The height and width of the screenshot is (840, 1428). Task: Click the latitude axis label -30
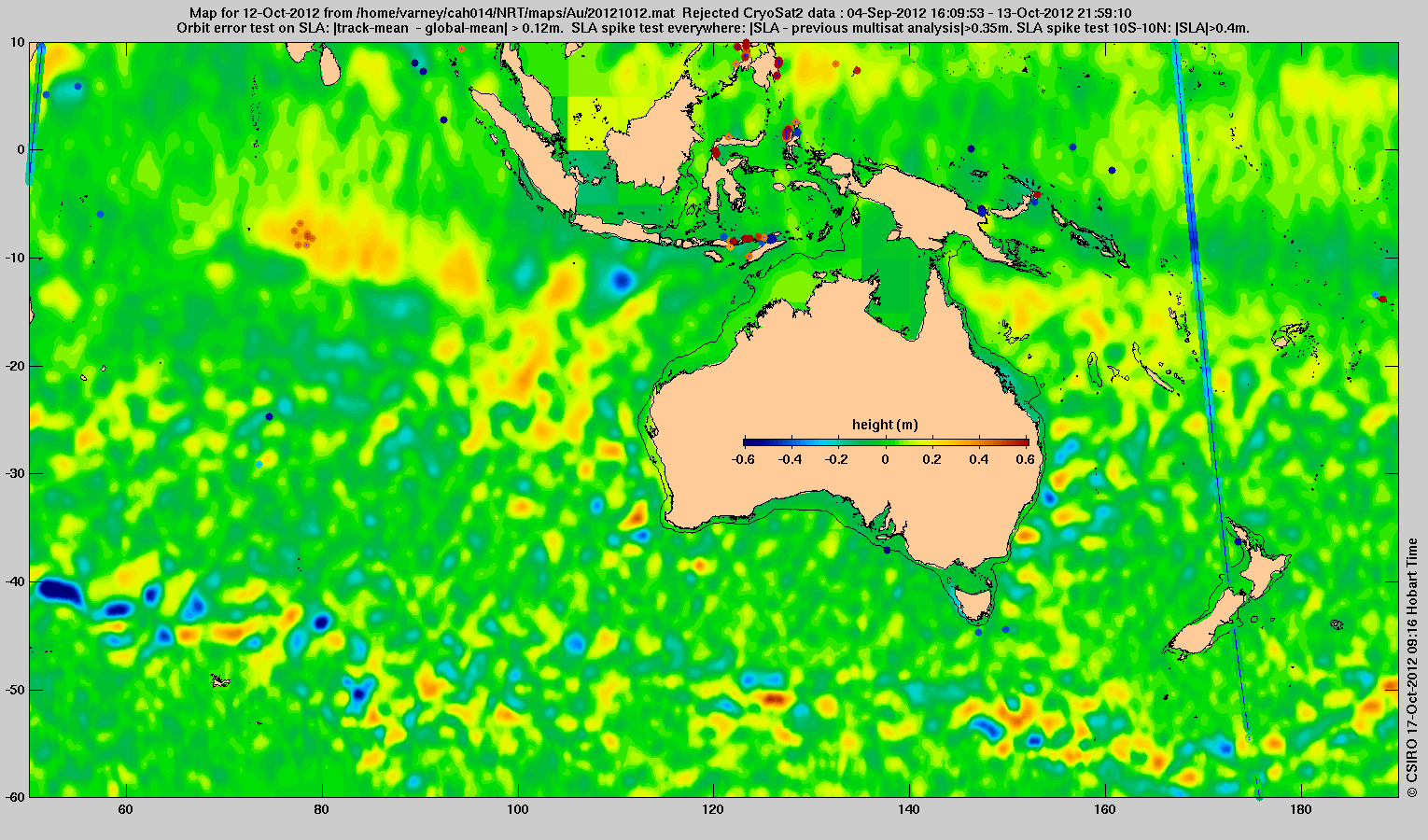click(14, 473)
